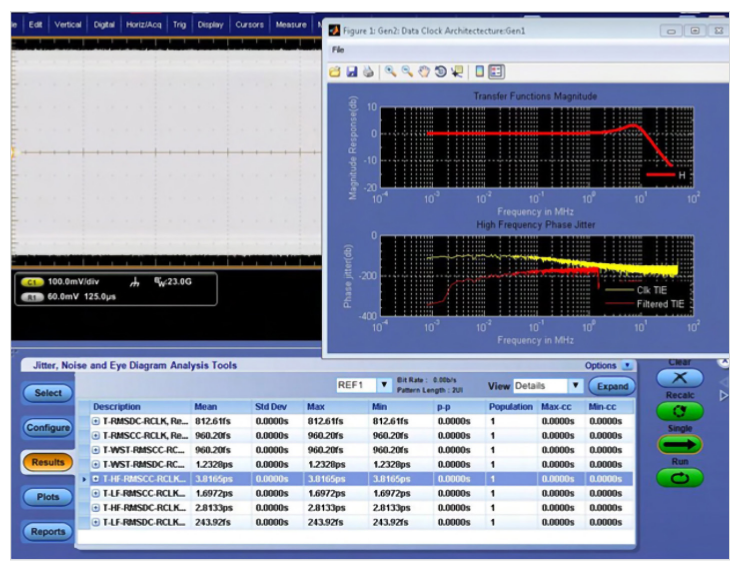The width and height of the screenshot is (738, 567).
Task: Open the Cursors menu
Action: point(249,24)
